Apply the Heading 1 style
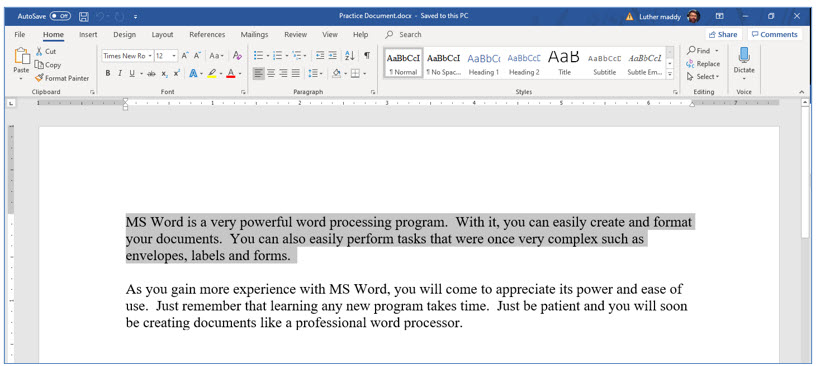Screen dimensions: 818x366 [484, 63]
